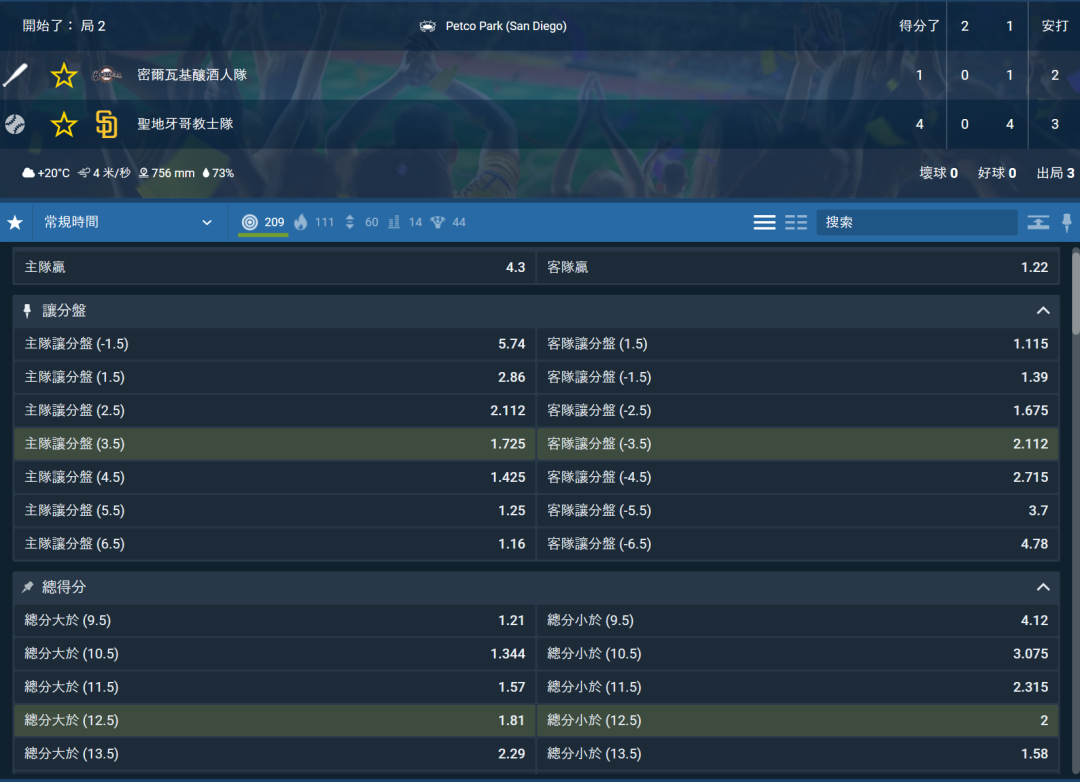Viewport: 1080px width, 782px height.
Task: Unpin the 讓分盤 market pin
Action: 28,311
